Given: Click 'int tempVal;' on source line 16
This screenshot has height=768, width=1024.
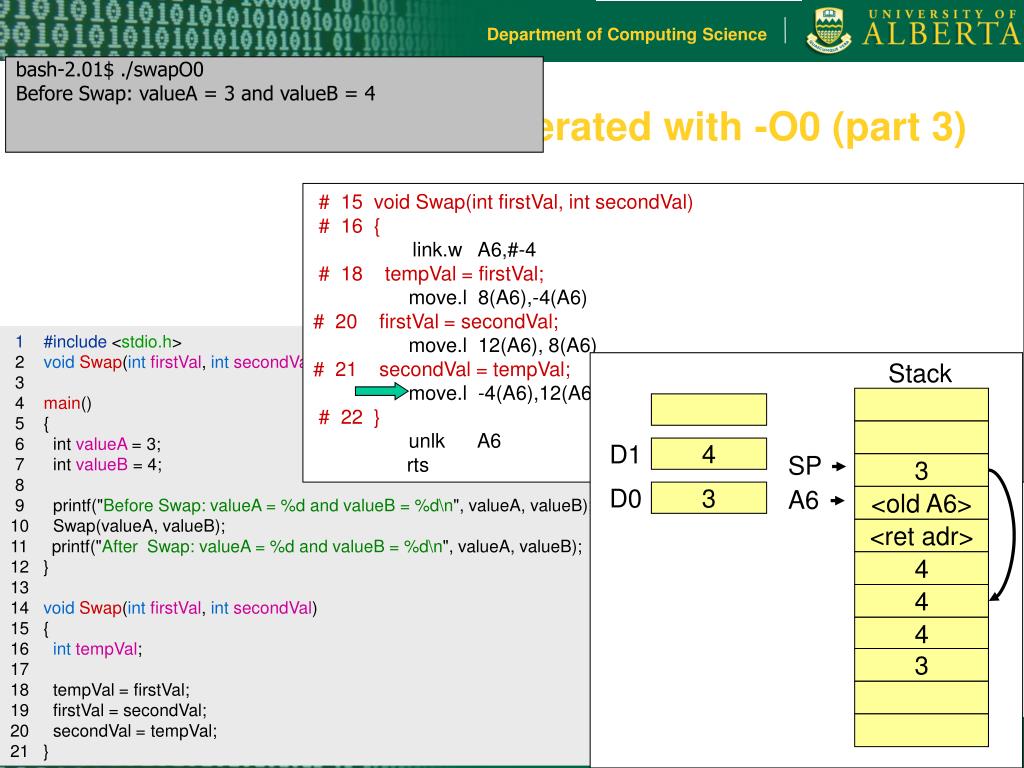Looking at the screenshot, I should coord(97,648).
